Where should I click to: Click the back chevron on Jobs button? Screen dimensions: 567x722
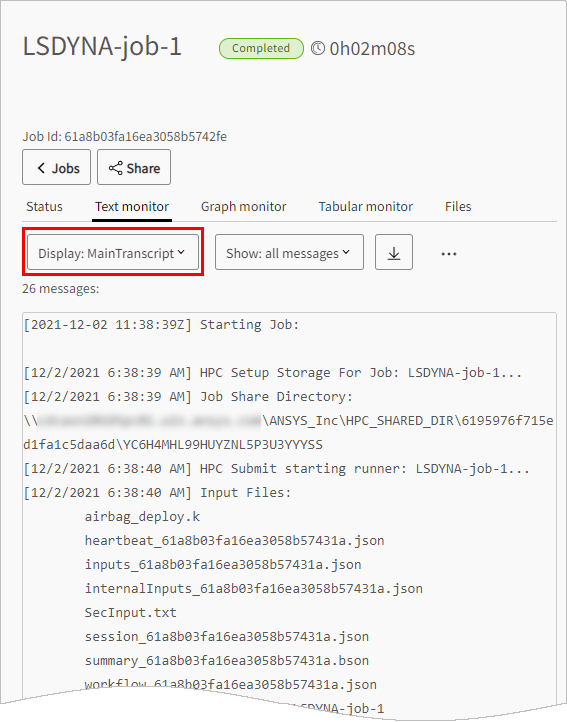[x=41, y=168]
